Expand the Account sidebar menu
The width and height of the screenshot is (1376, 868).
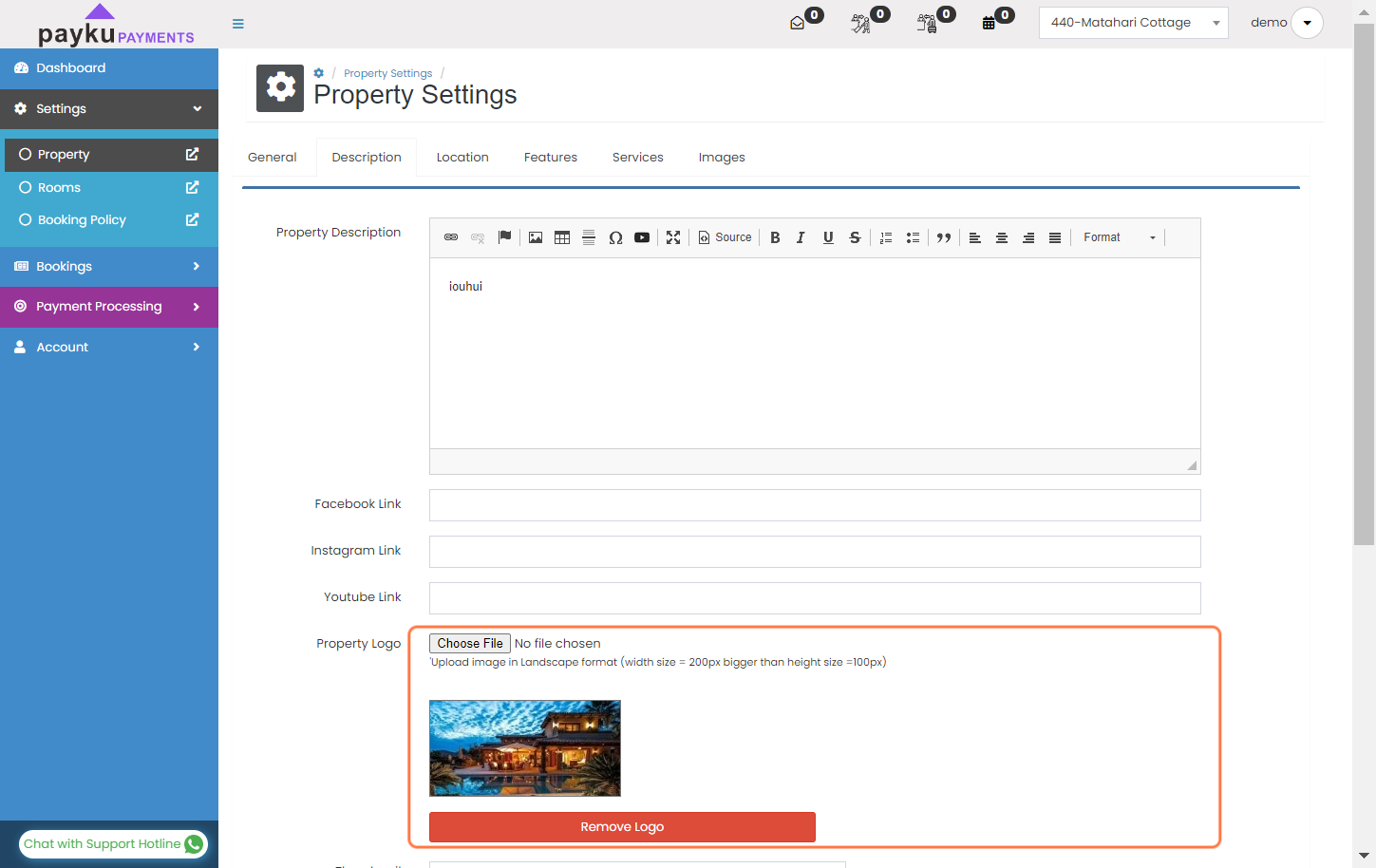[x=109, y=348]
